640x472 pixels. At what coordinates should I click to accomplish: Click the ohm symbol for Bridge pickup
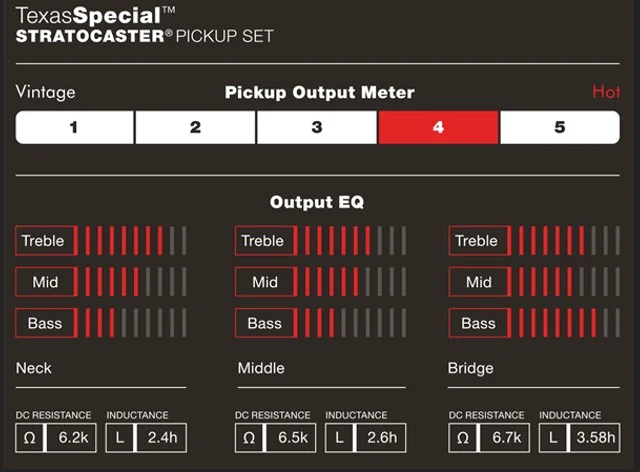(x=462, y=438)
